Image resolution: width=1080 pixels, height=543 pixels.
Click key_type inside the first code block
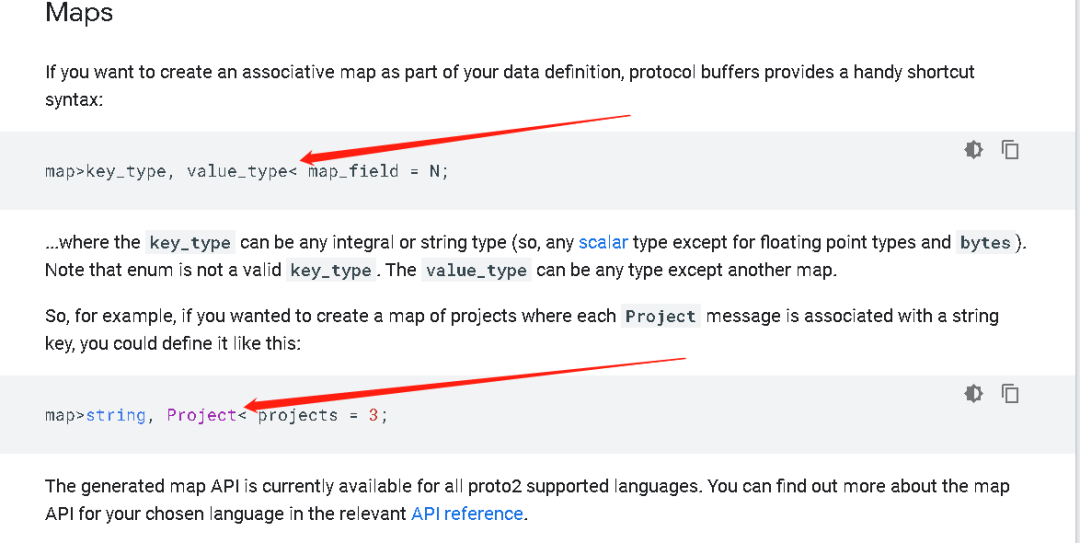[126, 171]
